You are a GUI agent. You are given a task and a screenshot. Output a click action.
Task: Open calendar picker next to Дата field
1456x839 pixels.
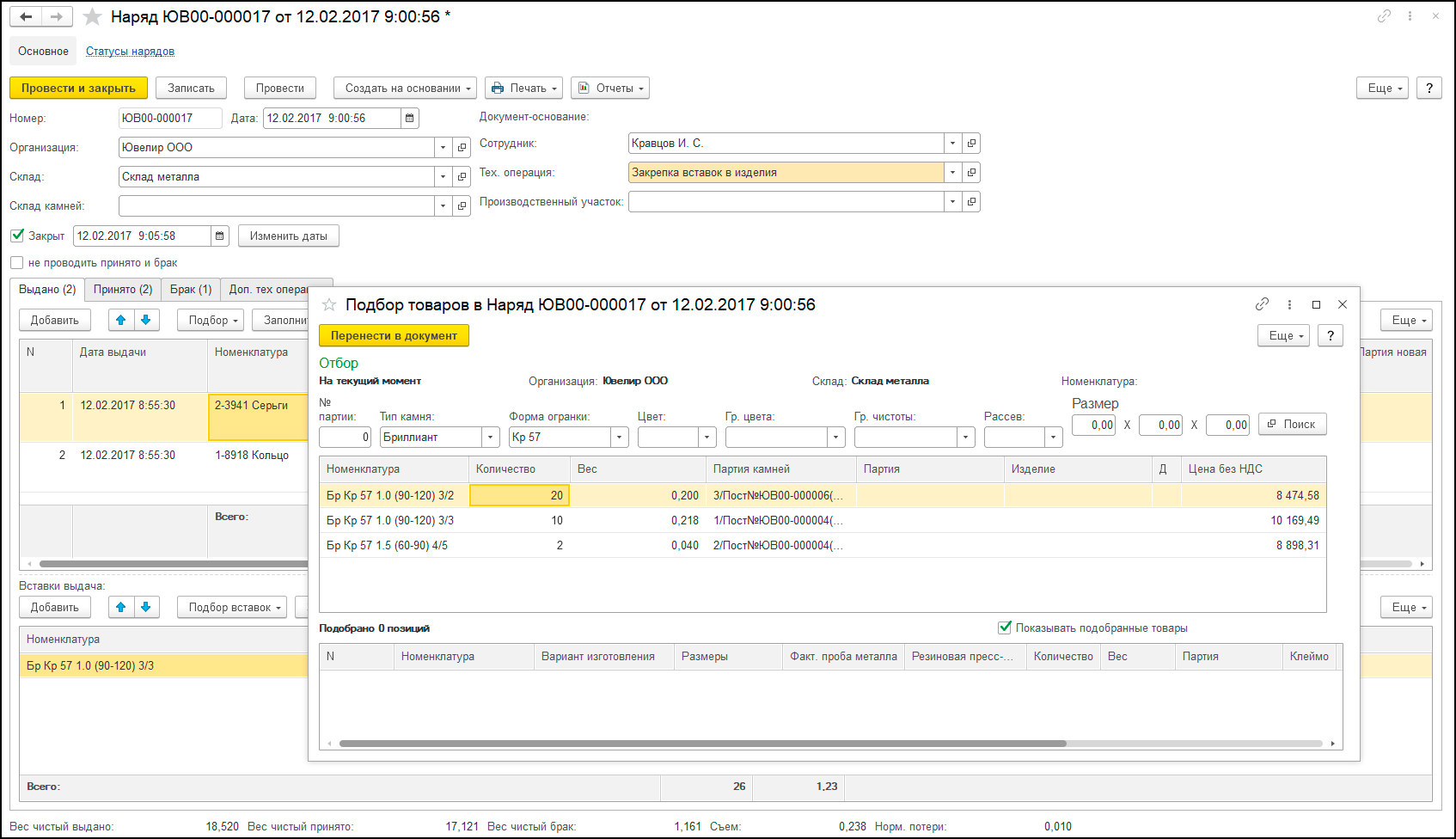pyautogui.click(x=410, y=119)
